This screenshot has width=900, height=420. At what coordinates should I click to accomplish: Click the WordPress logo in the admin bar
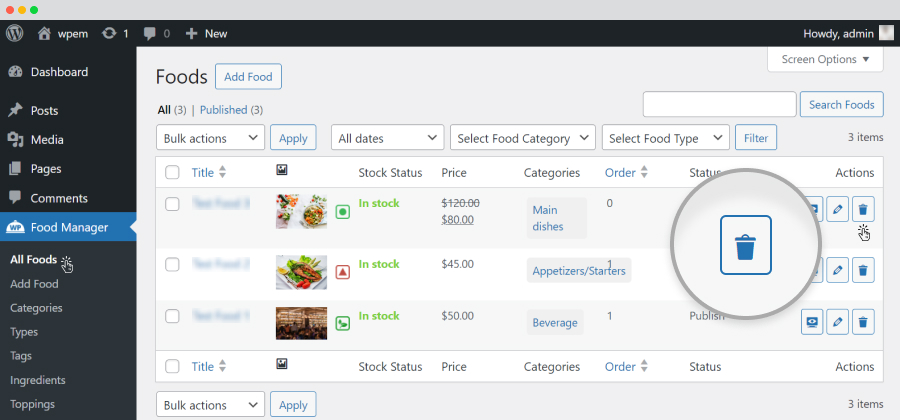point(14,33)
